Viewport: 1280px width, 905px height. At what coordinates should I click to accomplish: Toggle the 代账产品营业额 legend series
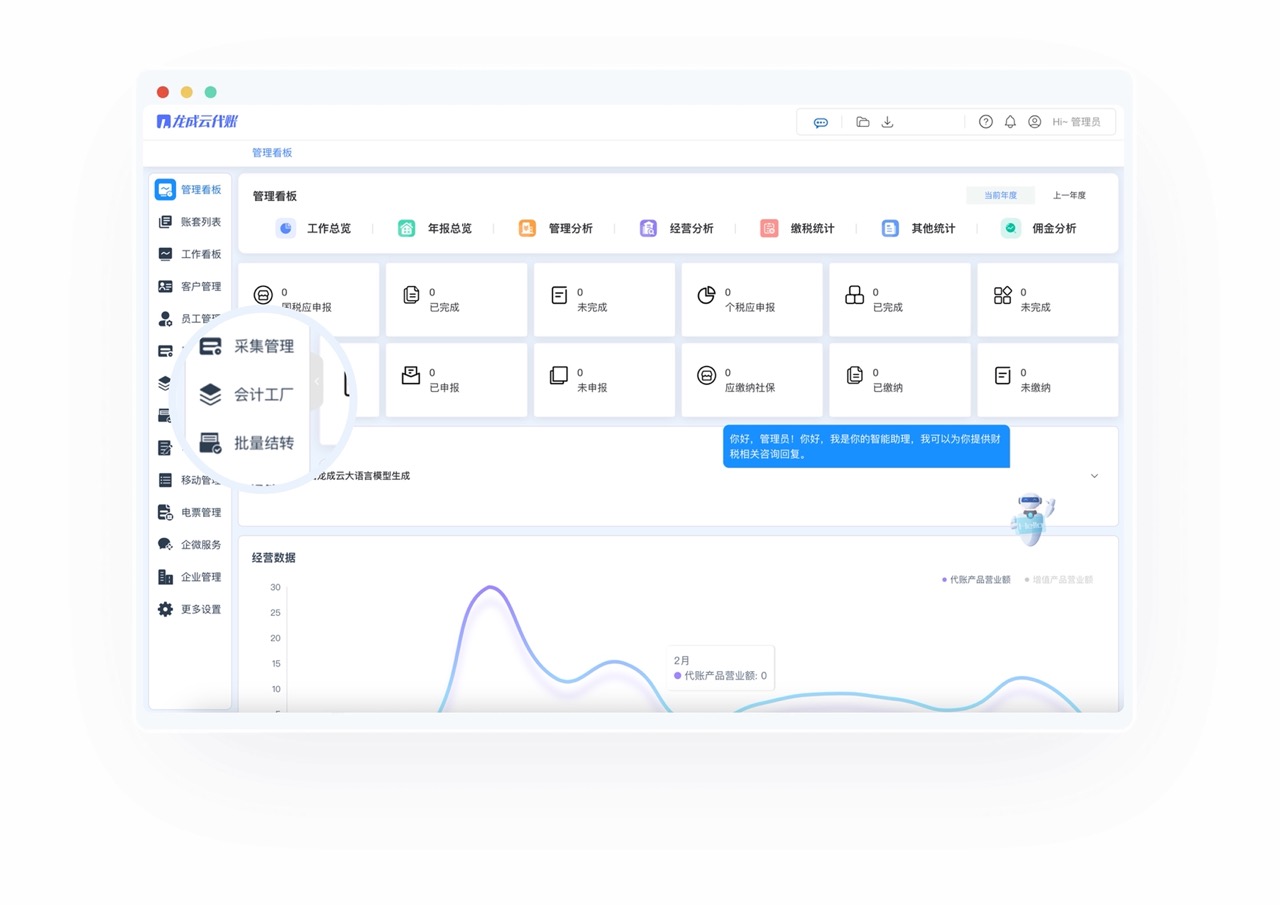click(x=976, y=580)
